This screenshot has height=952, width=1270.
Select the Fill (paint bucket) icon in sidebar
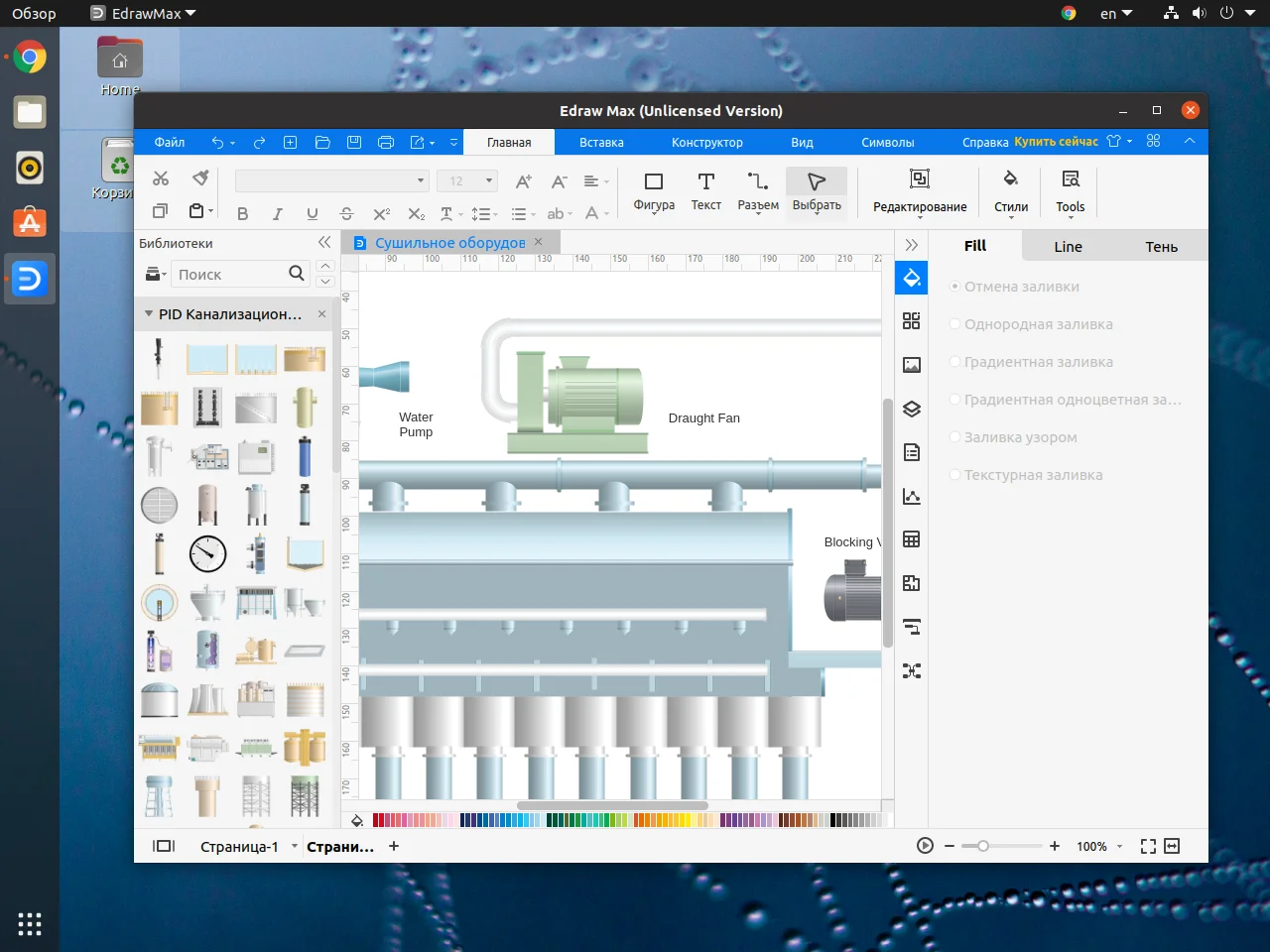point(911,278)
